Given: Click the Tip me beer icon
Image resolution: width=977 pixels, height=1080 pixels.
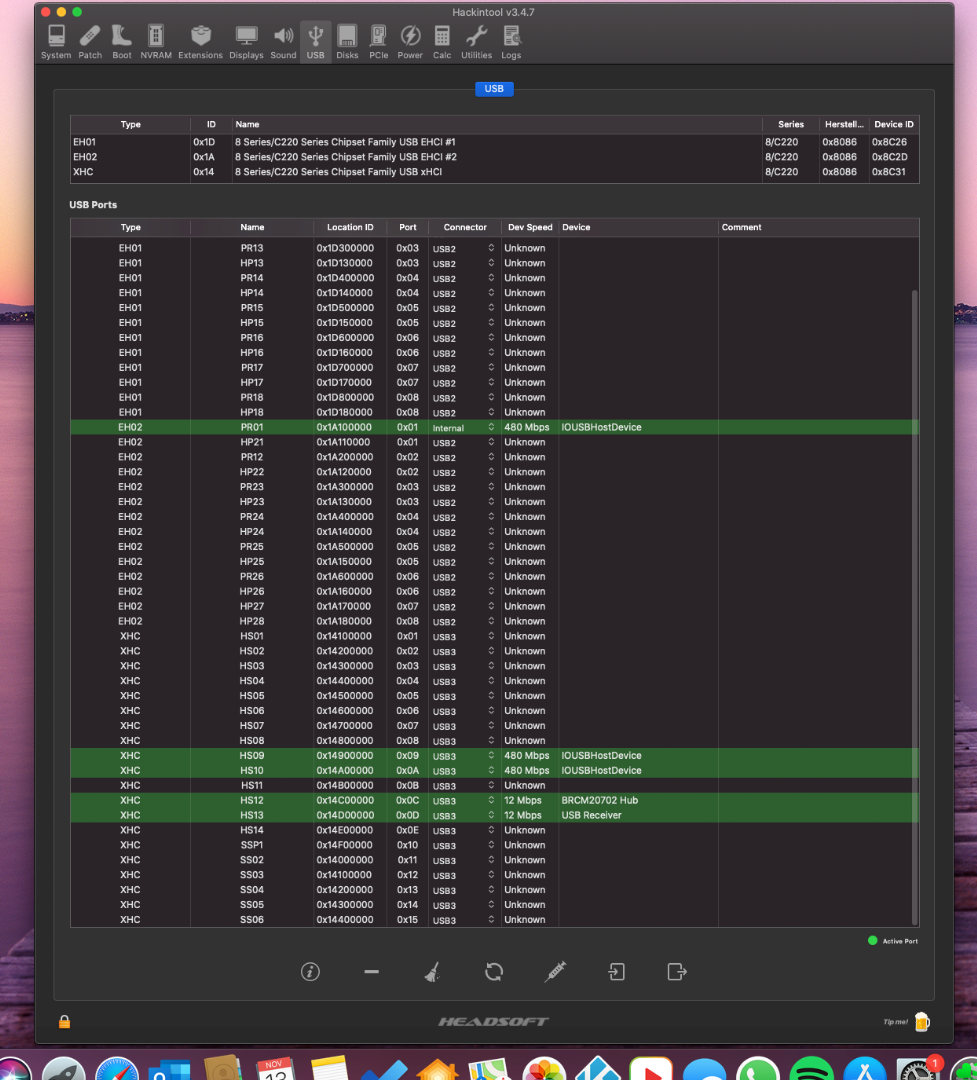Looking at the screenshot, I should coord(922,1021).
